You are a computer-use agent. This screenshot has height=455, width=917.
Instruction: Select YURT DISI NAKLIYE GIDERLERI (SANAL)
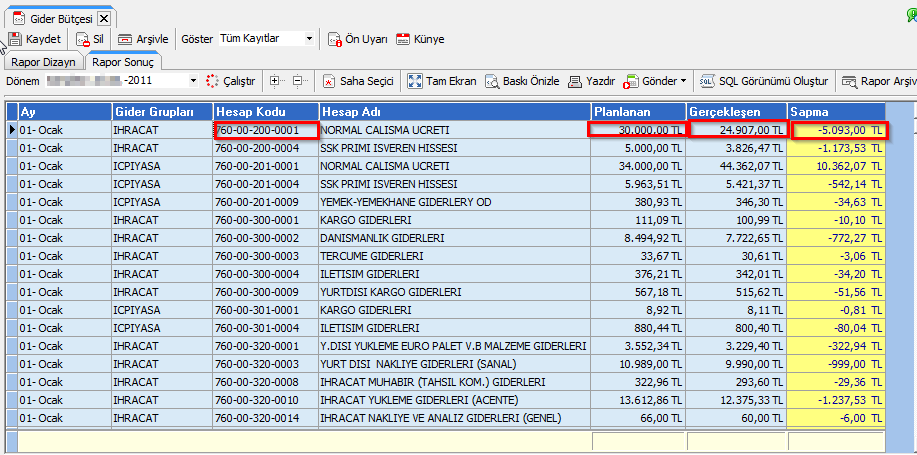point(454,364)
